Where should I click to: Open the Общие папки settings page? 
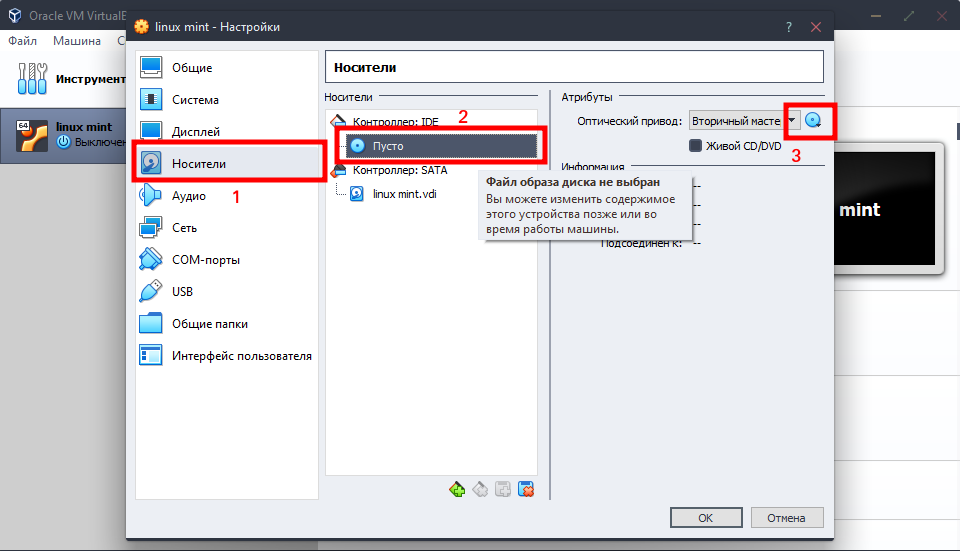click(209, 324)
